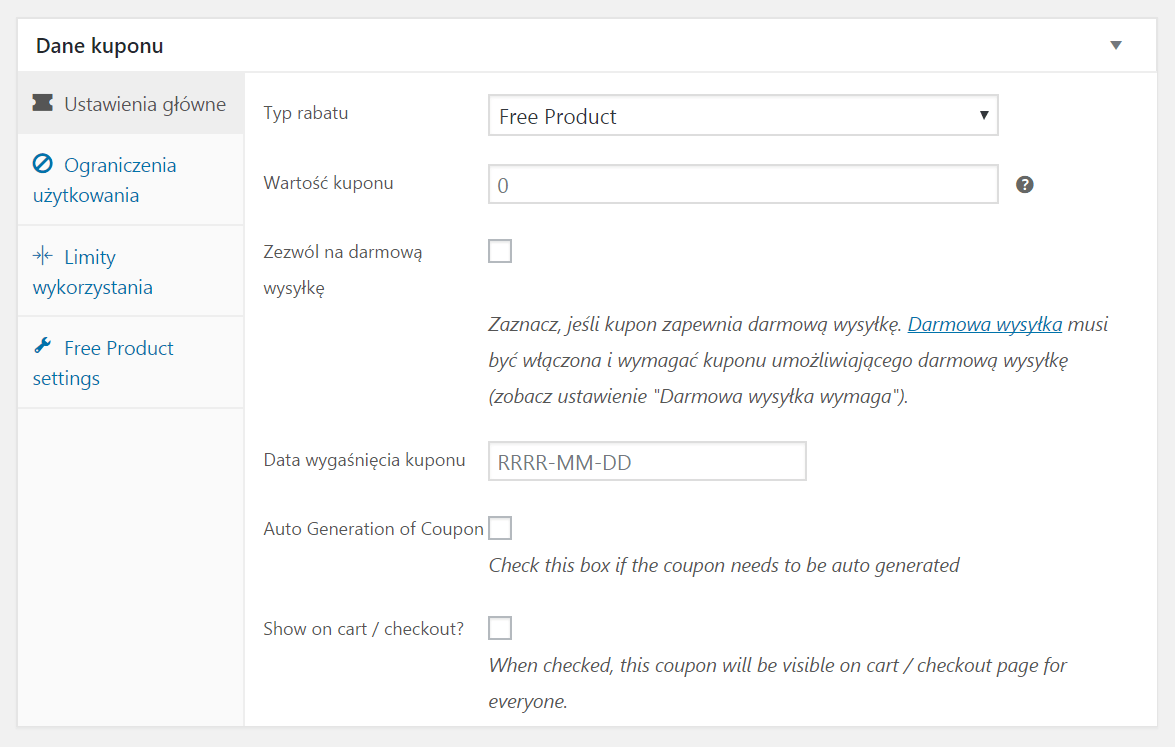Screen dimensions: 1175x747
Task: Focus the Data wygaśnięcia kuponu date field
Action: (x=647, y=462)
